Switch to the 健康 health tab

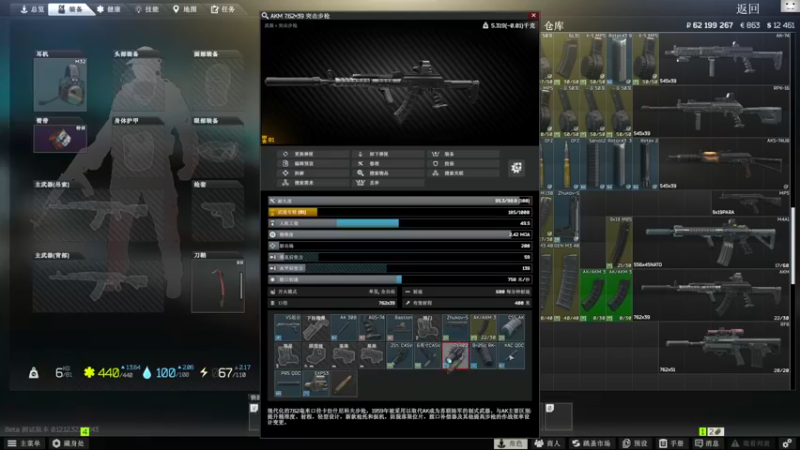pyautogui.click(x=109, y=9)
